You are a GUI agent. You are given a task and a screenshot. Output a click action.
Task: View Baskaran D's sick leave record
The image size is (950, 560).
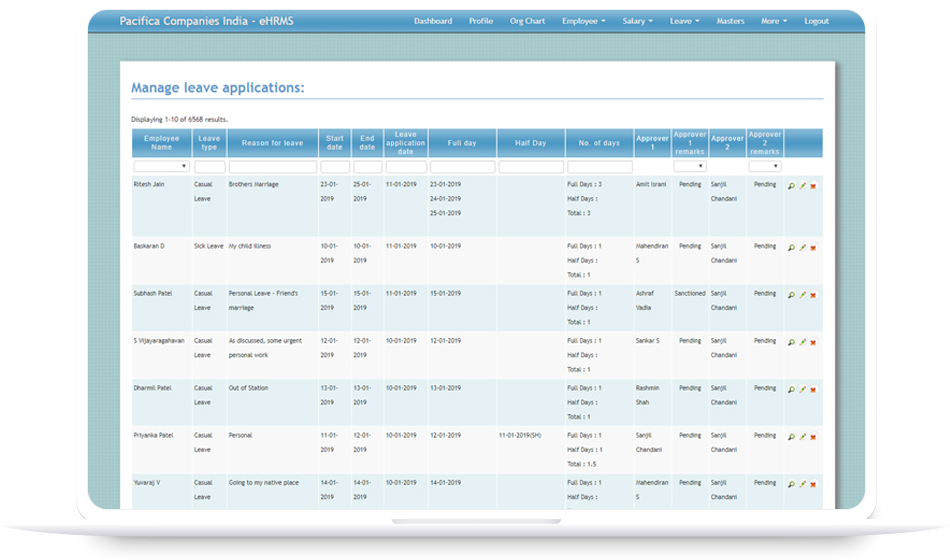click(791, 247)
